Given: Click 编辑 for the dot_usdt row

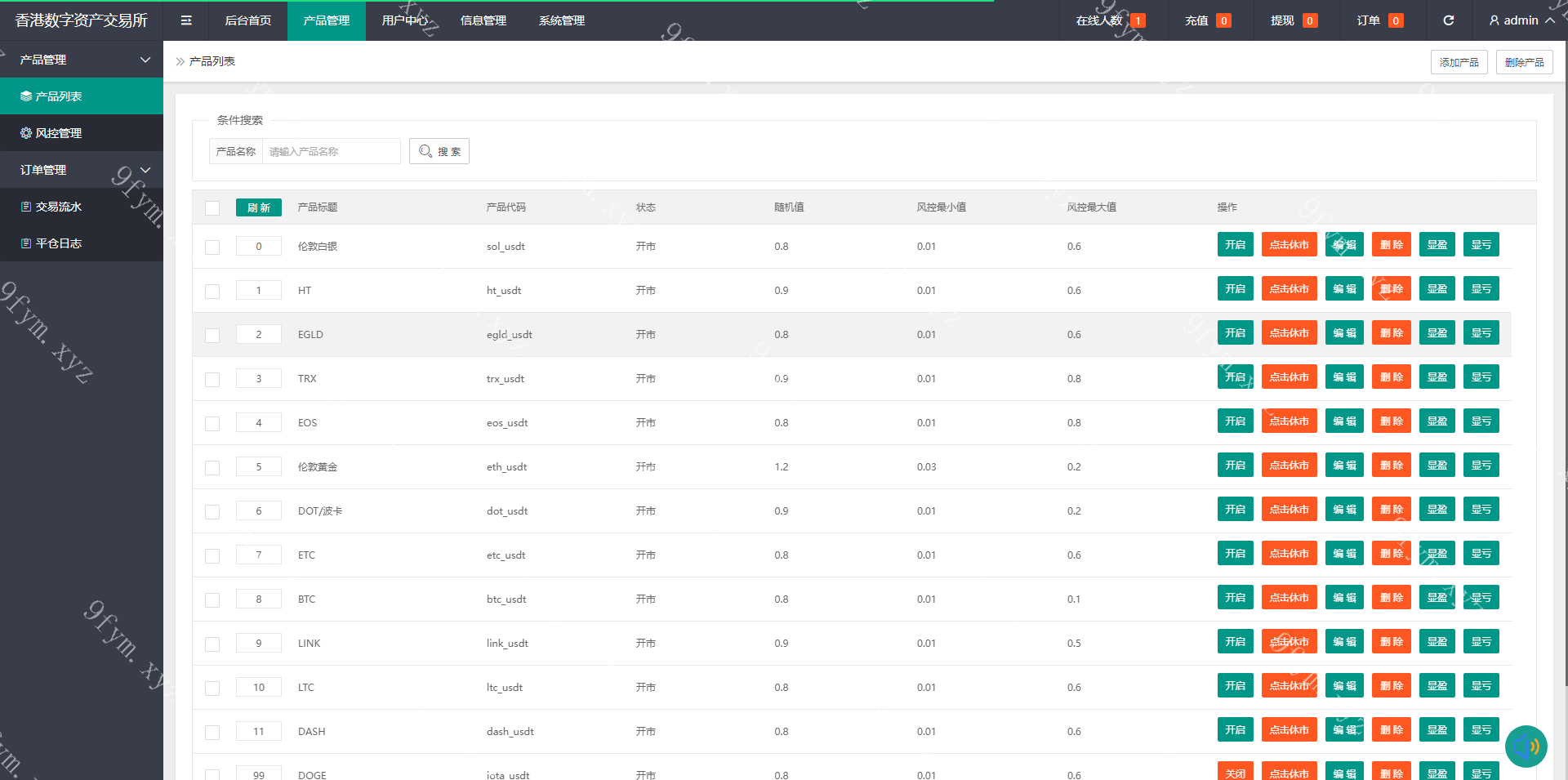Looking at the screenshot, I should 1344,509.
